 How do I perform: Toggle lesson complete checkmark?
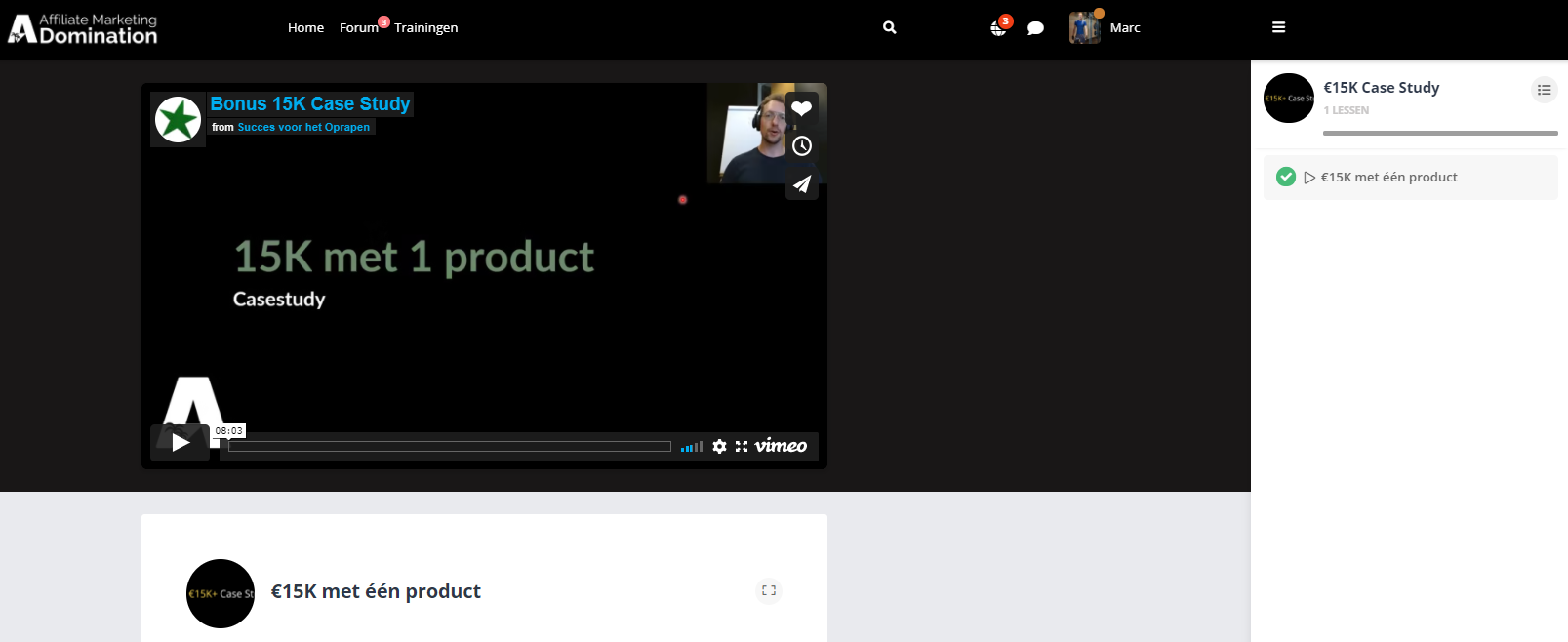point(1286,177)
